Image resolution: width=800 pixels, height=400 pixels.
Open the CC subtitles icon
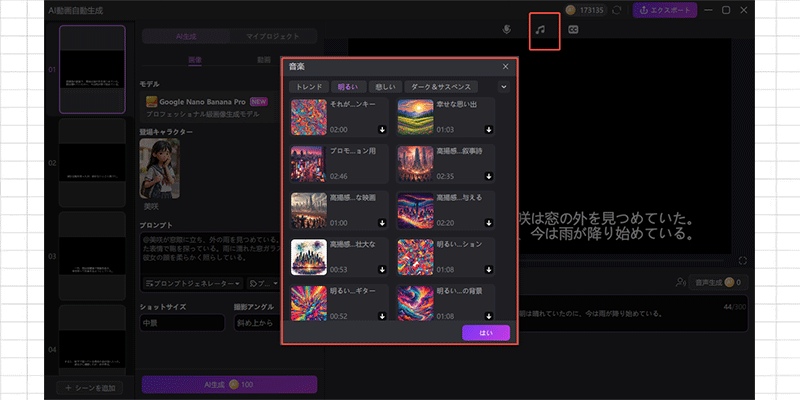(573, 30)
